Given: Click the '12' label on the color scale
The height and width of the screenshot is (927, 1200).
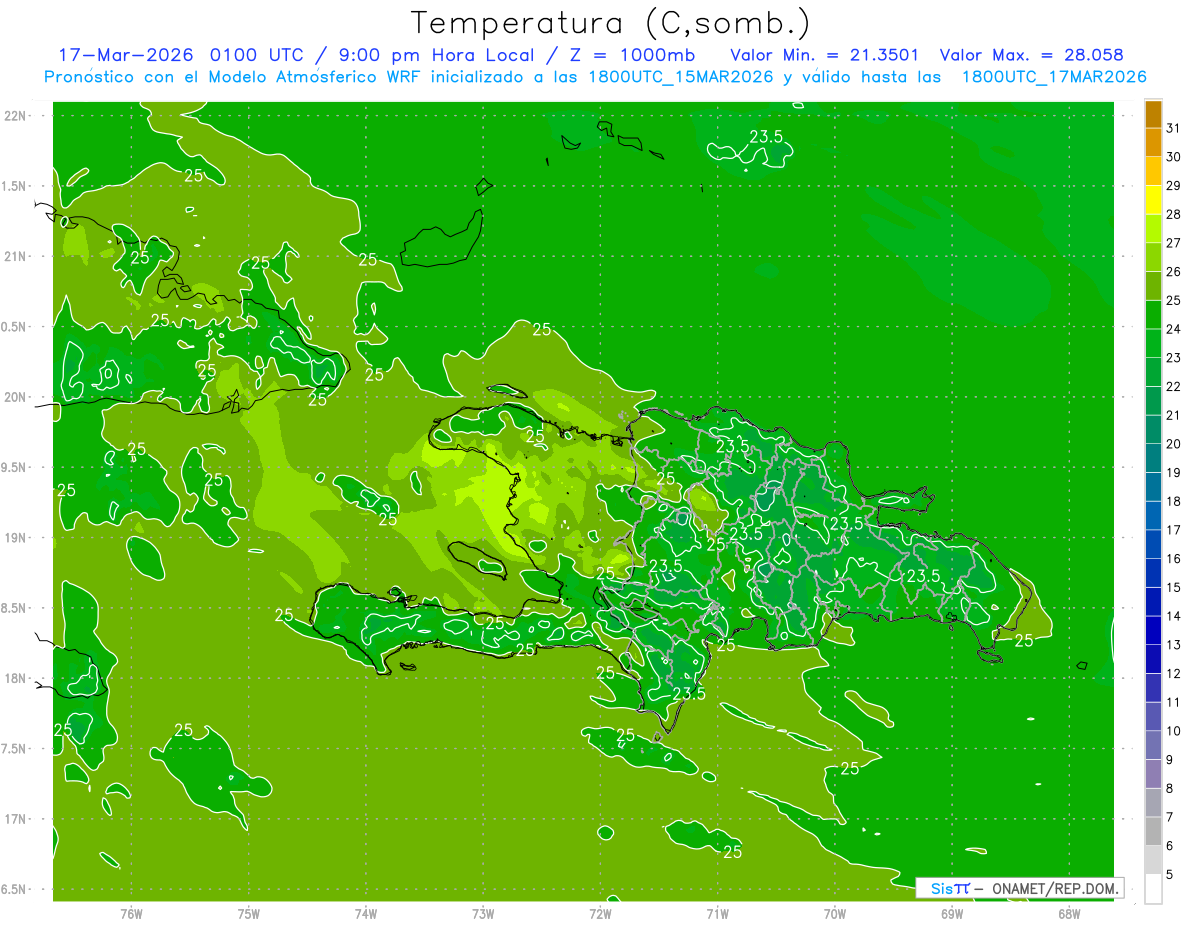Looking at the screenshot, I should tap(1173, 674).
